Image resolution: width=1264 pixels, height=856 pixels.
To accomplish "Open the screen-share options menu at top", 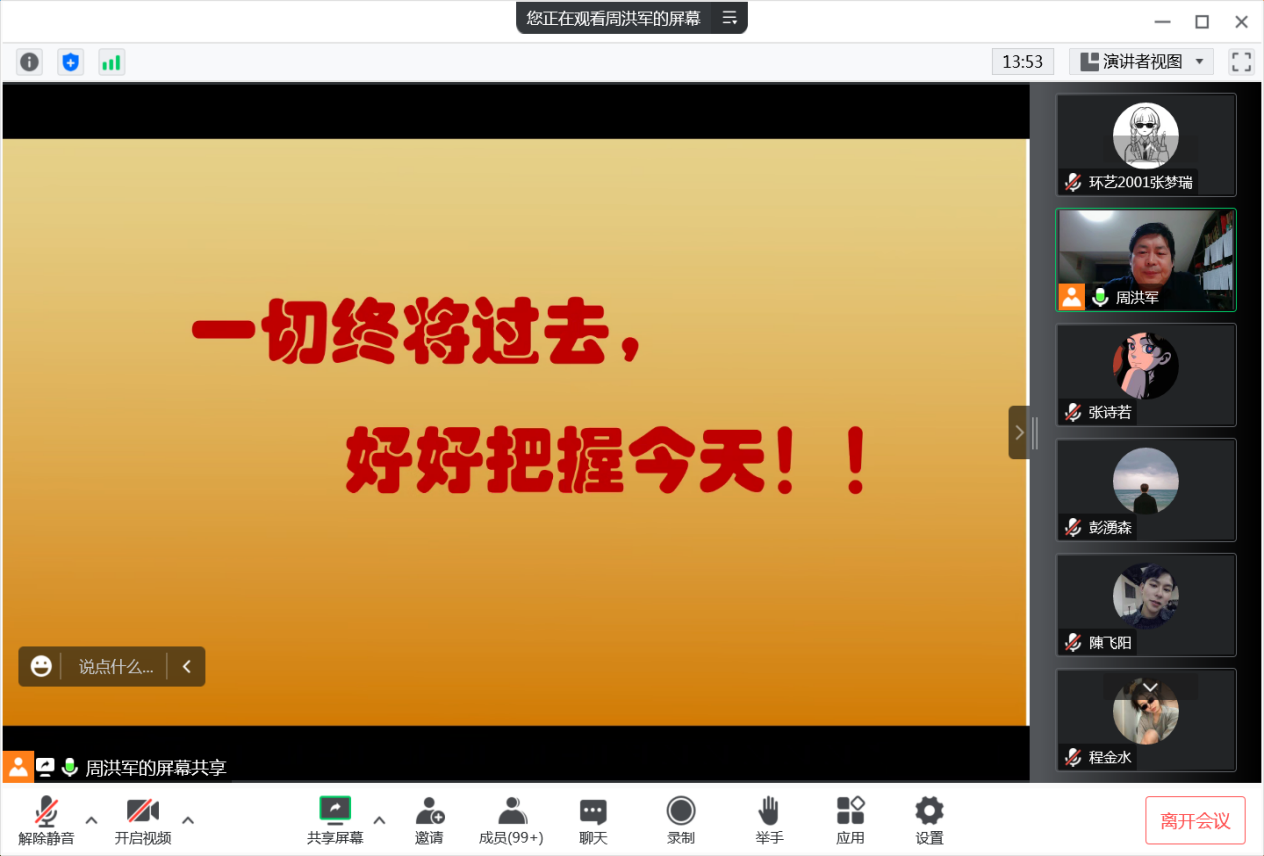I will coord(730,18).
